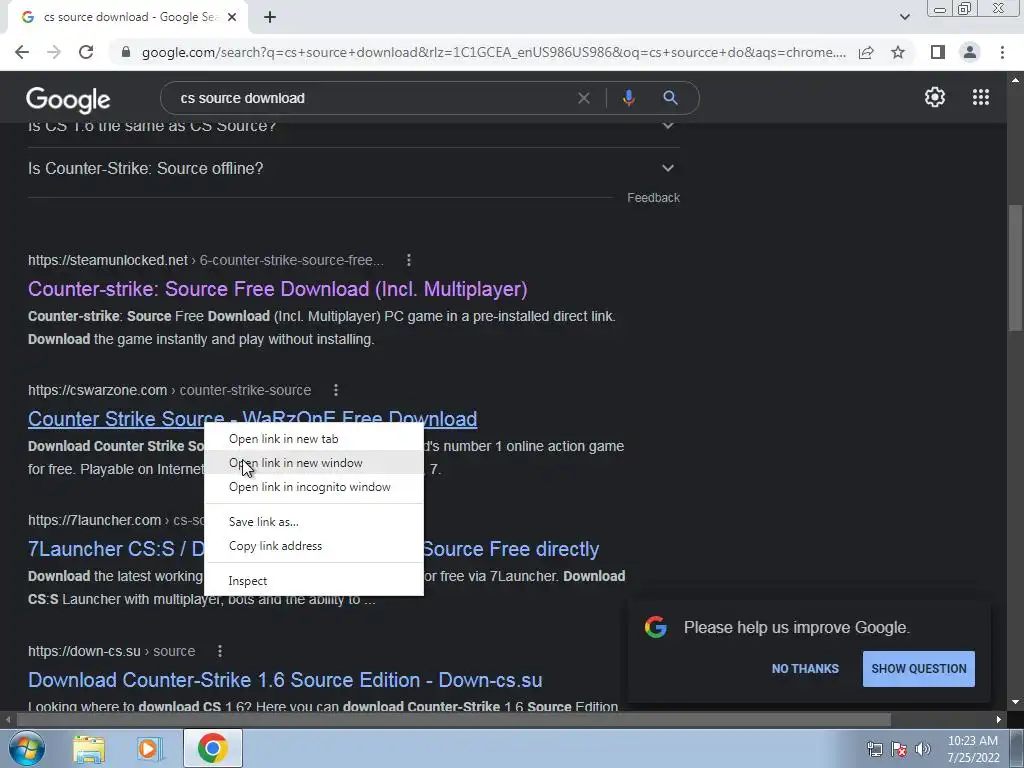Click SHOW QUESTION button
The width and height of the screenshot is (1024, 768).
click(x=918, y=669)
